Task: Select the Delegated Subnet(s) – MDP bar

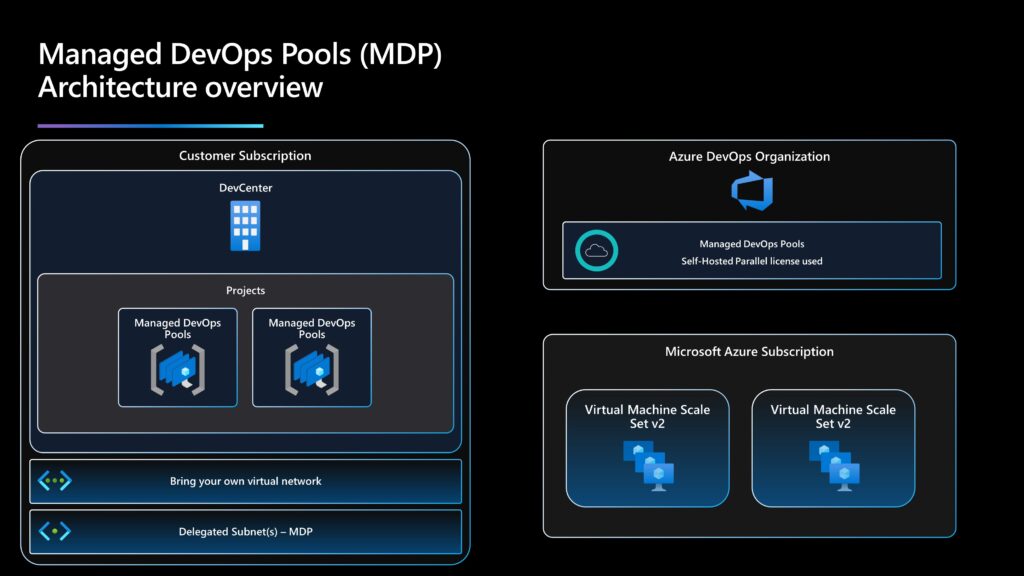Action: tap(246, 531)
